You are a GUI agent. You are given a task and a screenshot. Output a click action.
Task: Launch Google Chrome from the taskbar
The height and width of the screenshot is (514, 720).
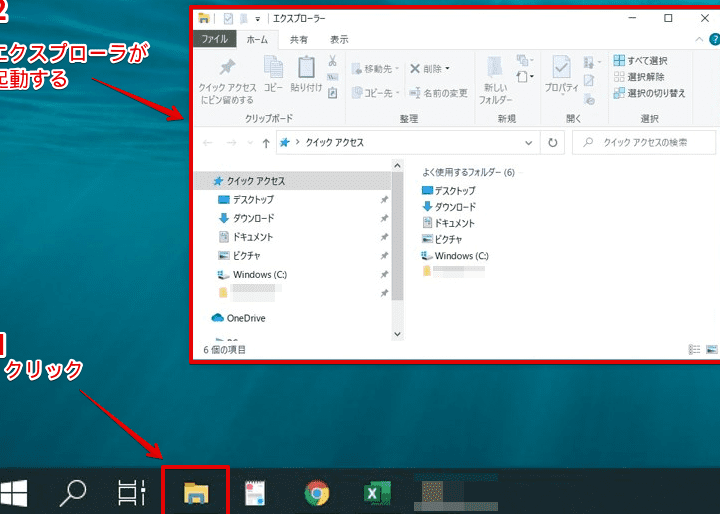click(x=317, y=492)
